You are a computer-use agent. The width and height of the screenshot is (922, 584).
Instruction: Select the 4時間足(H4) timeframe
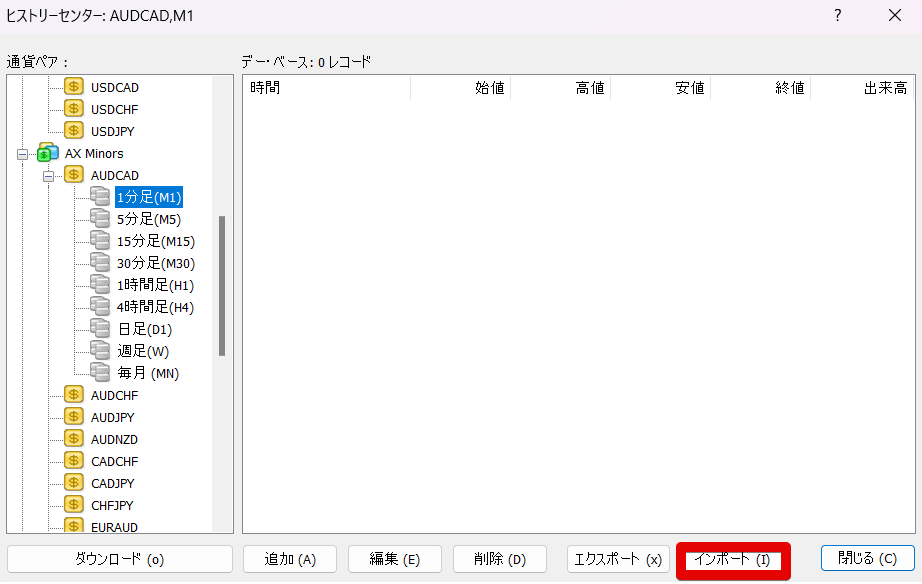coord(155,307)
